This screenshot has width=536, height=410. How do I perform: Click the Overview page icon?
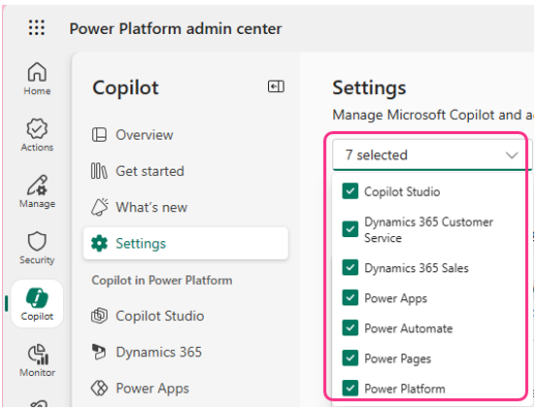[99, 135]
